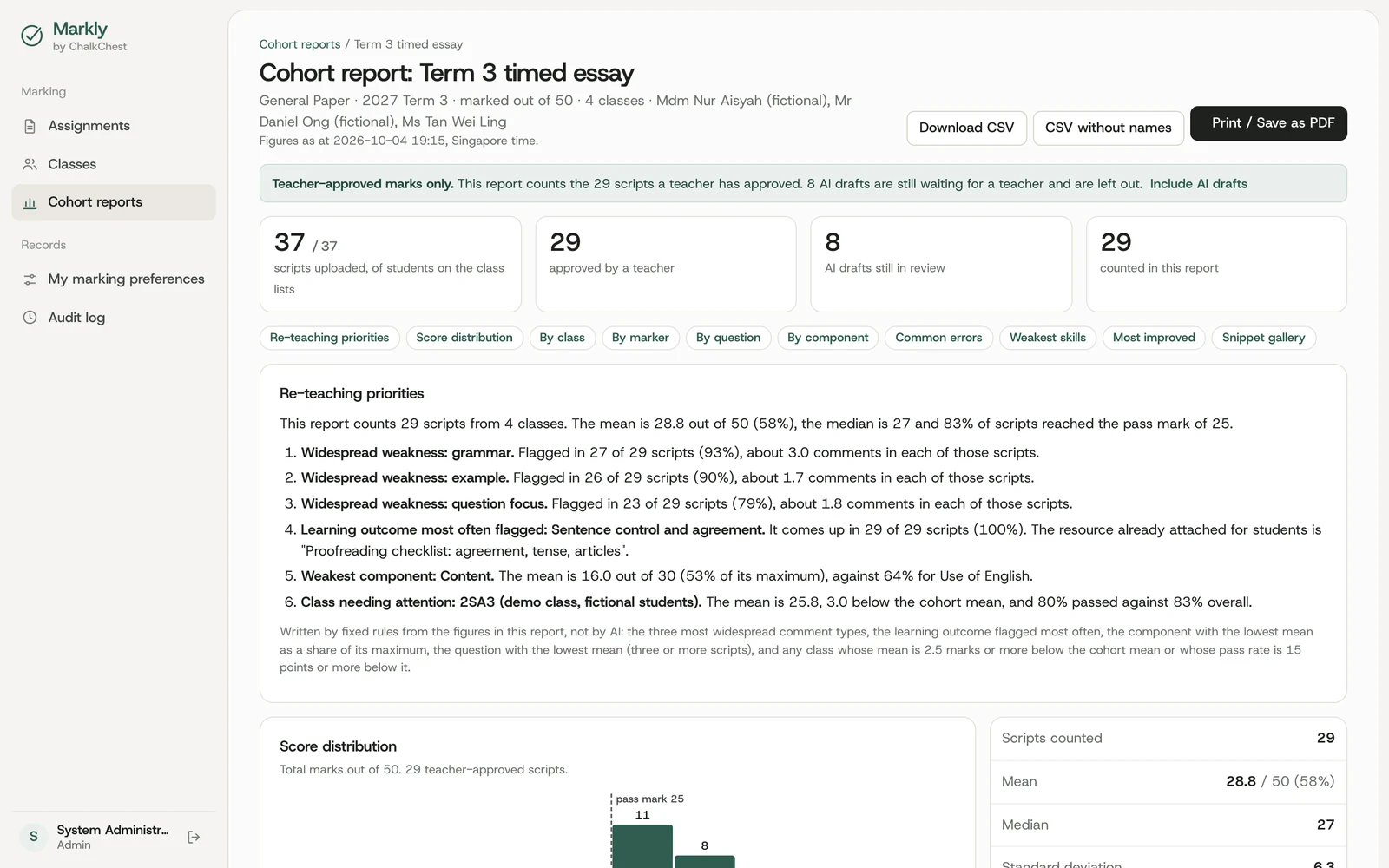Click the Re-teaching priorities heading
This screenshot has height=868, width=1389.
[352, 393]
